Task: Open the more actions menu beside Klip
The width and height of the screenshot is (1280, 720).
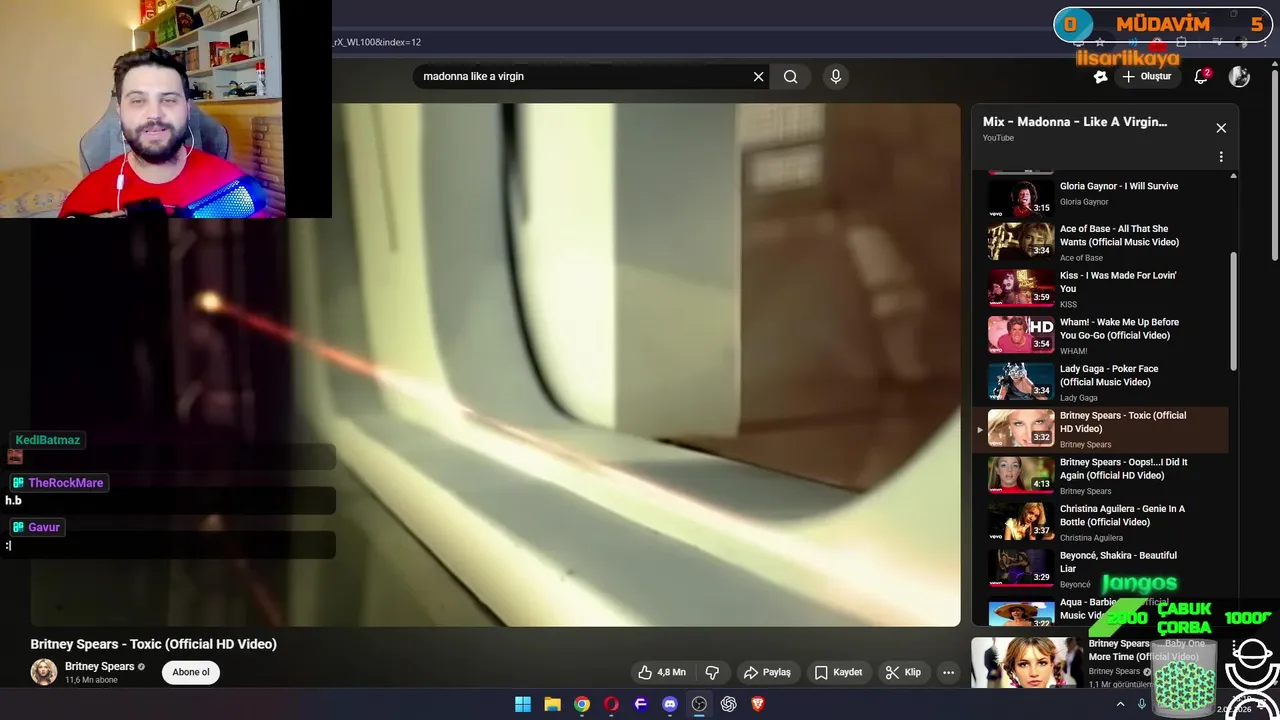Action: [x=948, y=672]
